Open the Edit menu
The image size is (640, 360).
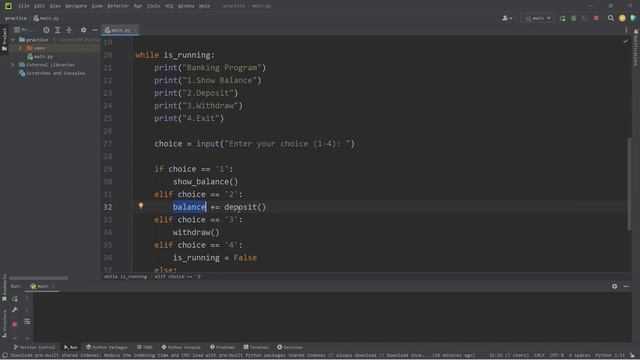40,6
